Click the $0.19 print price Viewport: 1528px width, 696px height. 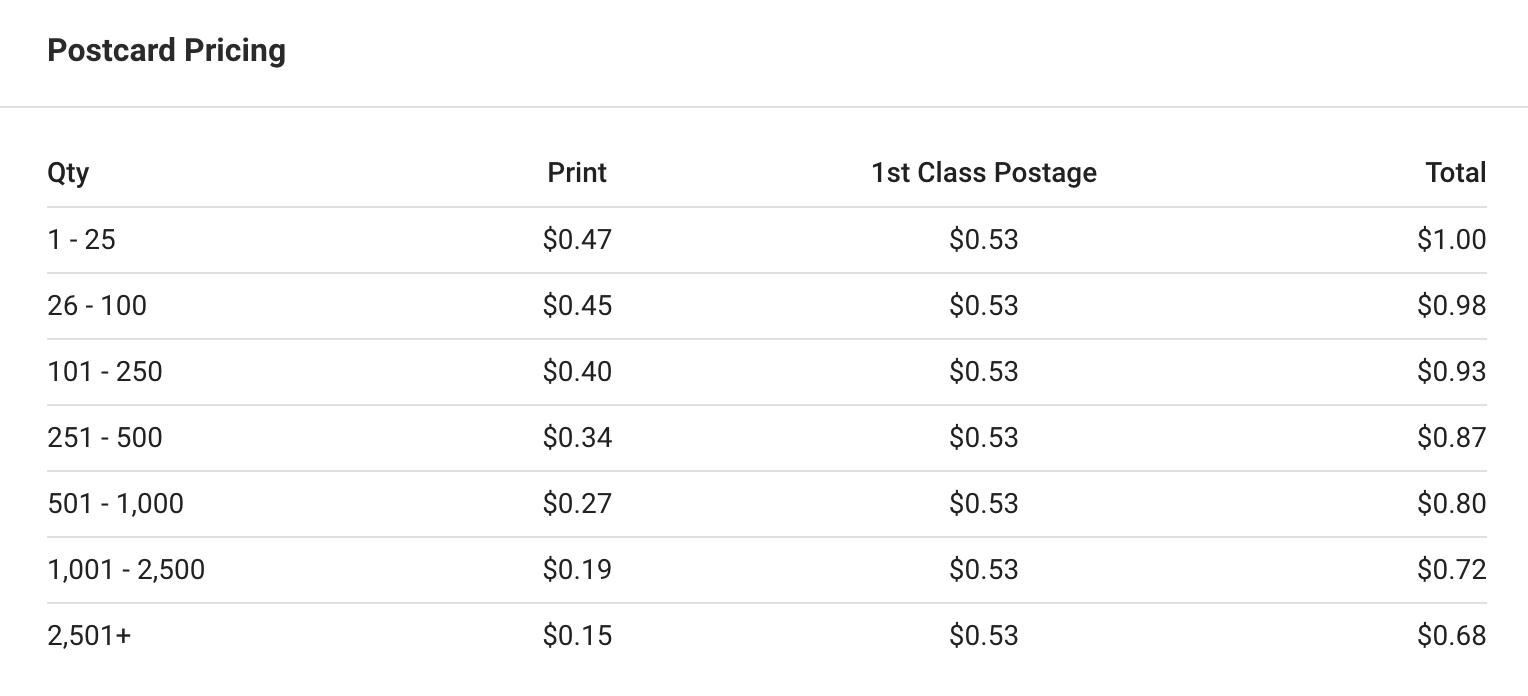click(x=577, y=570)
